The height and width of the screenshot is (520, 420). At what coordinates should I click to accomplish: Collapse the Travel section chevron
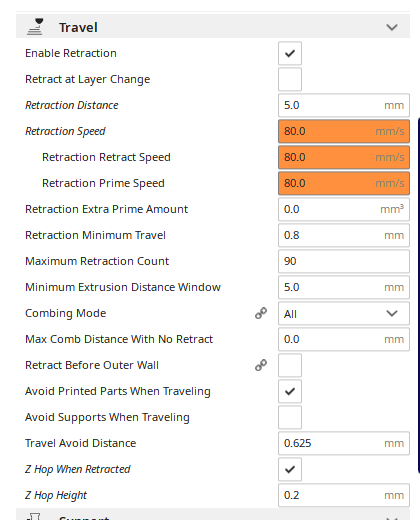click(392, 27)
